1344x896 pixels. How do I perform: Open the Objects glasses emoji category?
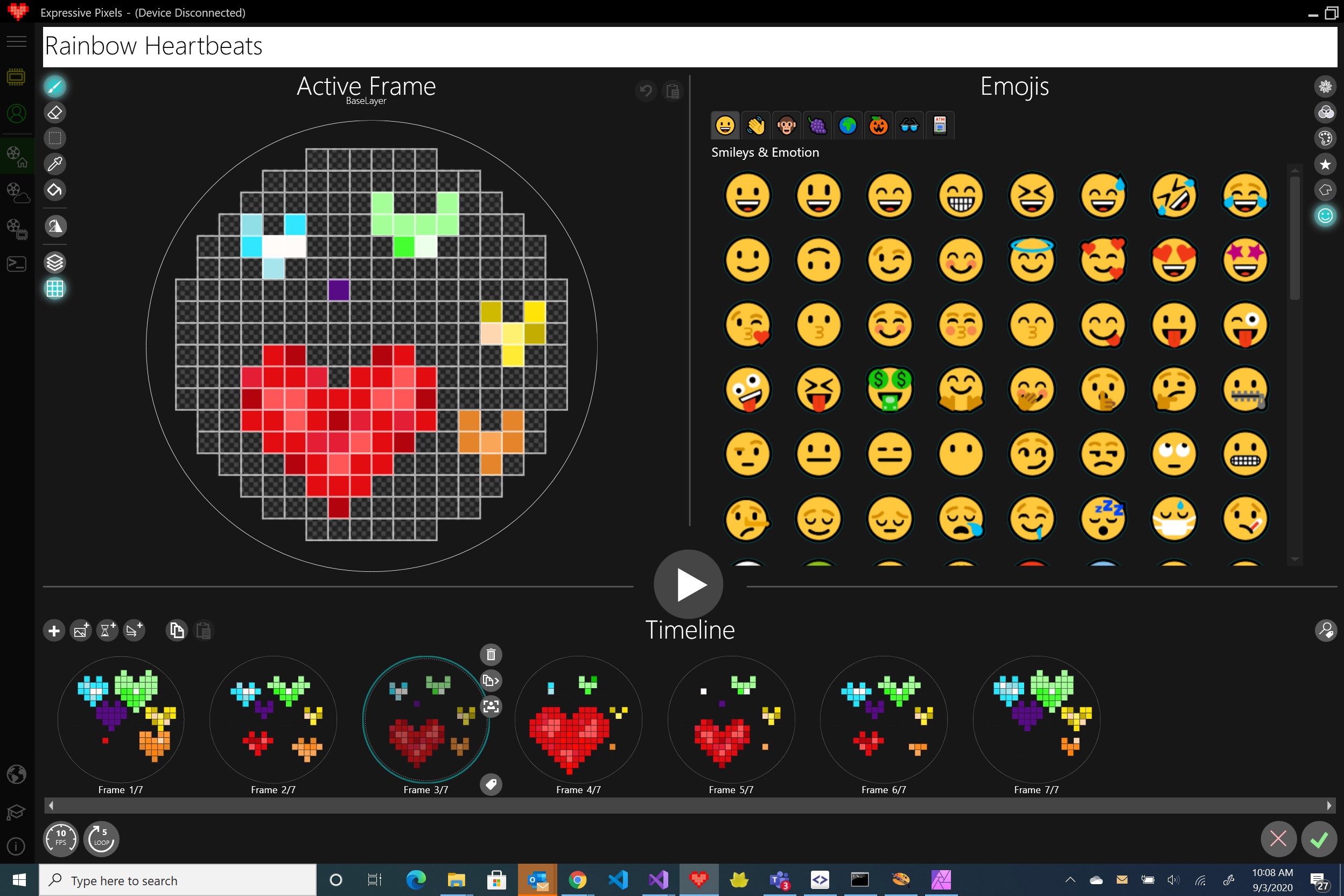tap(909, 125)
